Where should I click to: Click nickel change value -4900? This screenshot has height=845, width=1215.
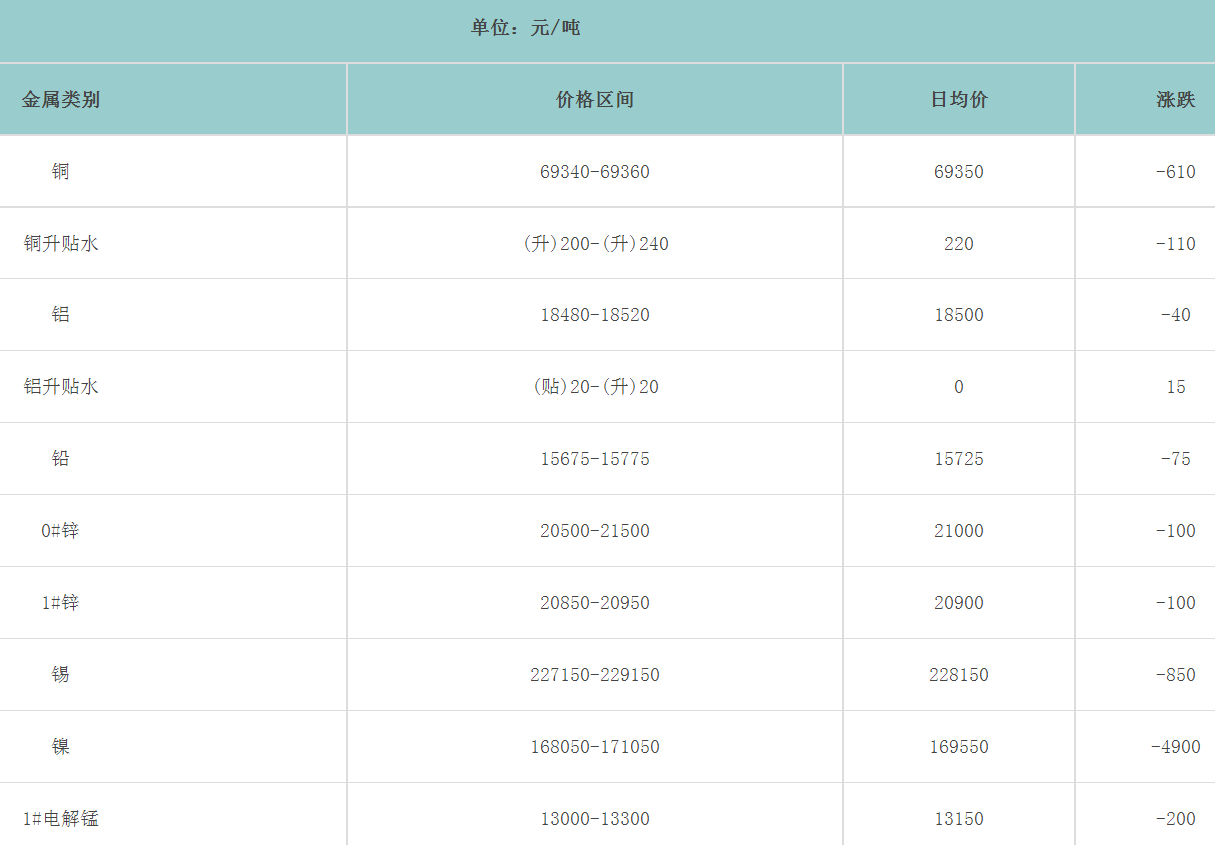point(1175,747)
